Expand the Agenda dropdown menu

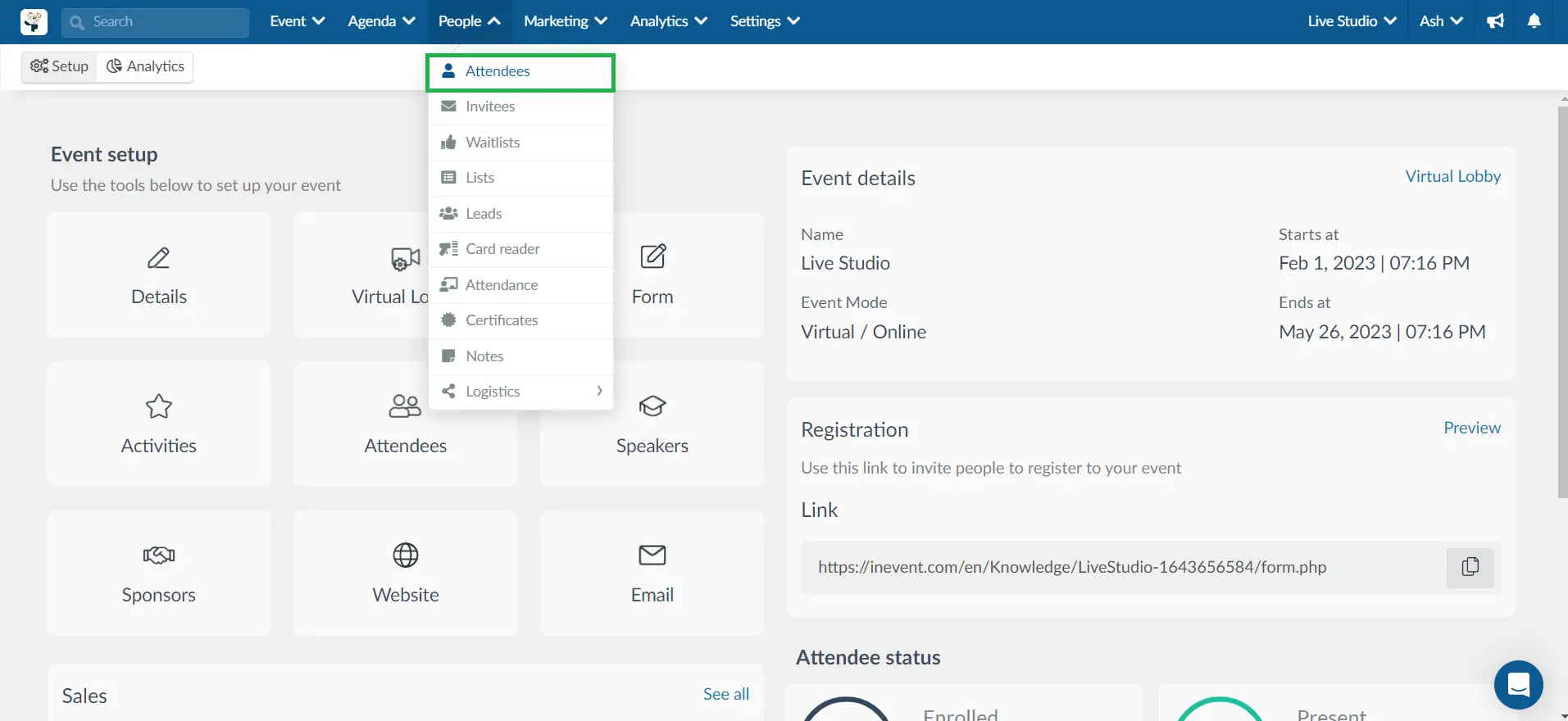381,21
